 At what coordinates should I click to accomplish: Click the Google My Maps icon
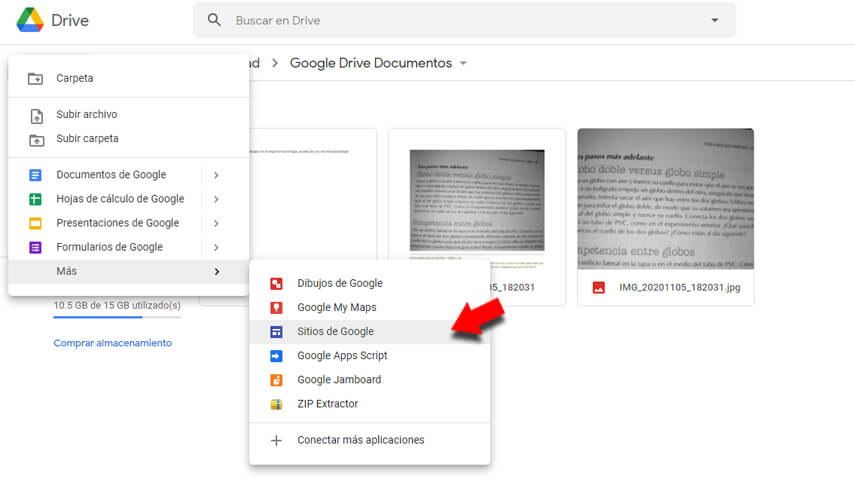tap(277, 308)
